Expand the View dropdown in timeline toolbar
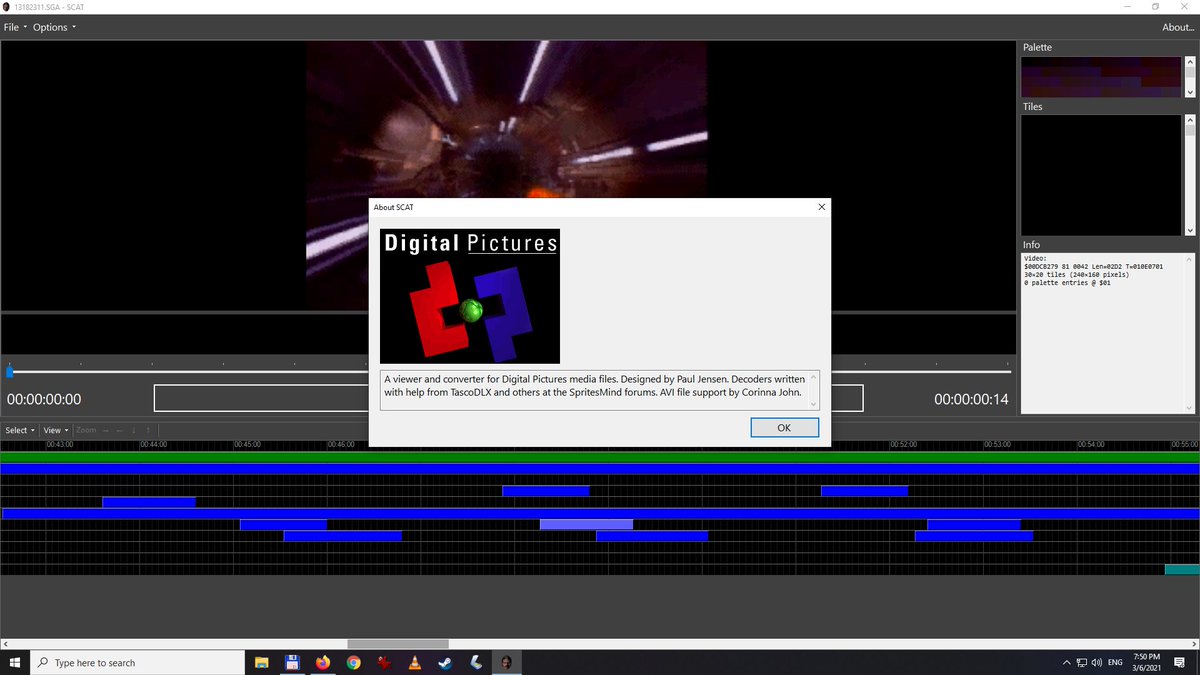1200x675 pixels. [x=56, y=430]
